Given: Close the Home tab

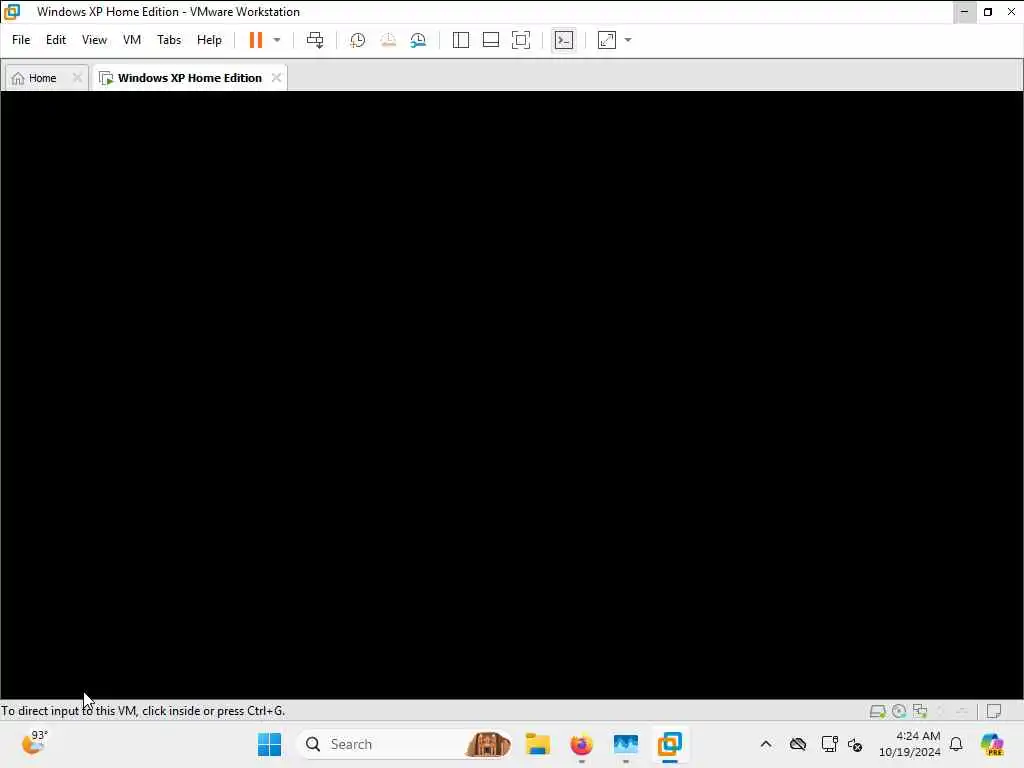Looking at the screenshot, I should tap(77, 78).
